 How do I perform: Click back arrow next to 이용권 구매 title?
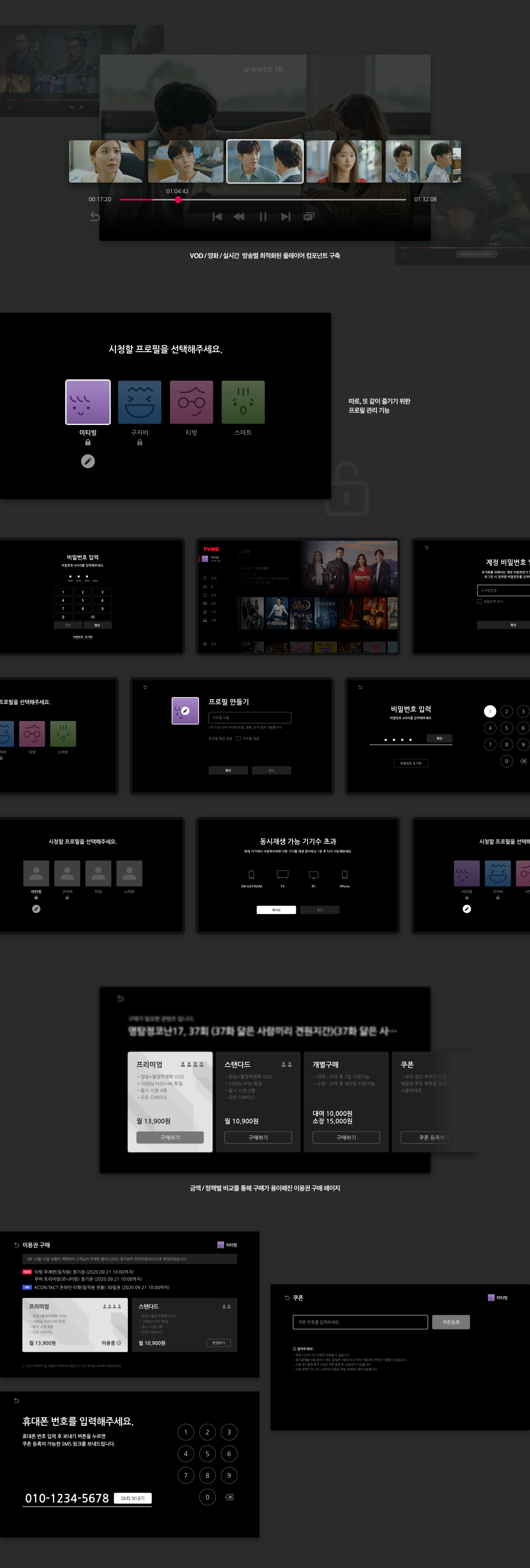[x=17, y=1245]
